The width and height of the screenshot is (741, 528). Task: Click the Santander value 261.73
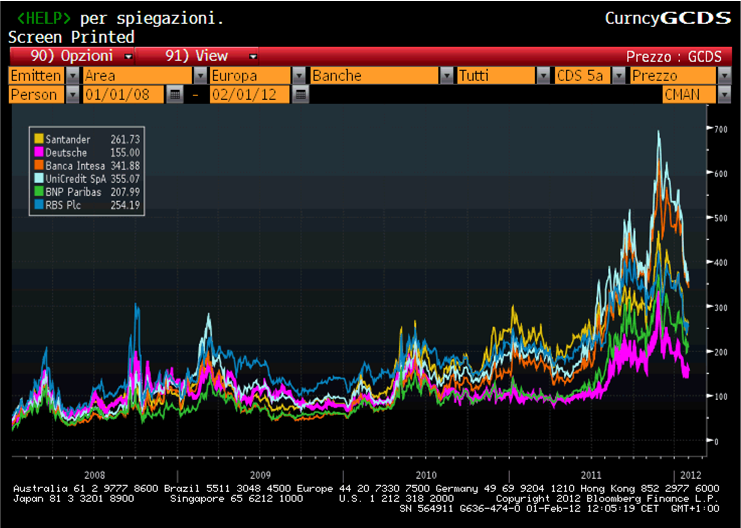point(125,139)
